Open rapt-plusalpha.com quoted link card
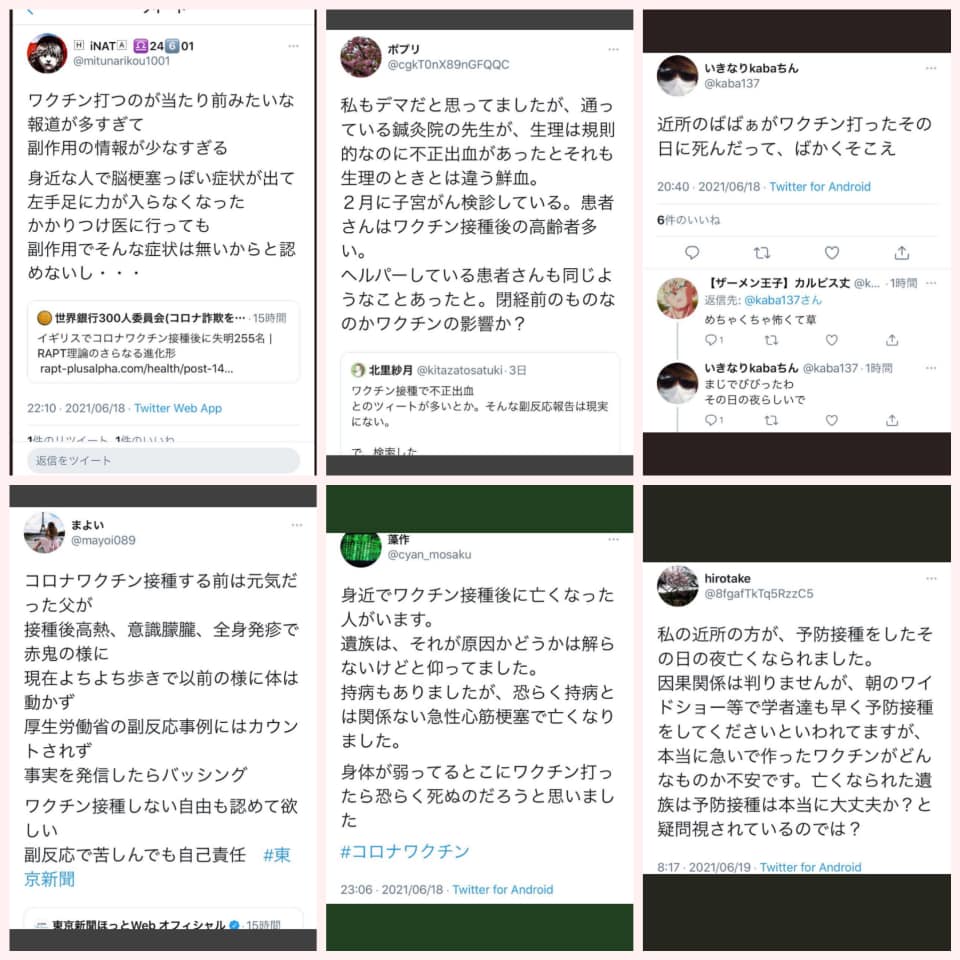The height and width of the screenshot is (960, 960). 163,342
